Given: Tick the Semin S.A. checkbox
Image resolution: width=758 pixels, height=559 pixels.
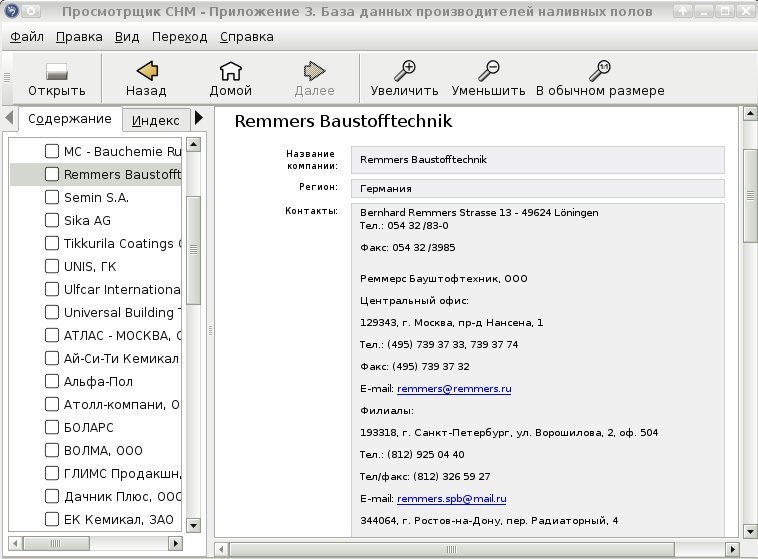Looking at the screenshot, I should (52, 197).
